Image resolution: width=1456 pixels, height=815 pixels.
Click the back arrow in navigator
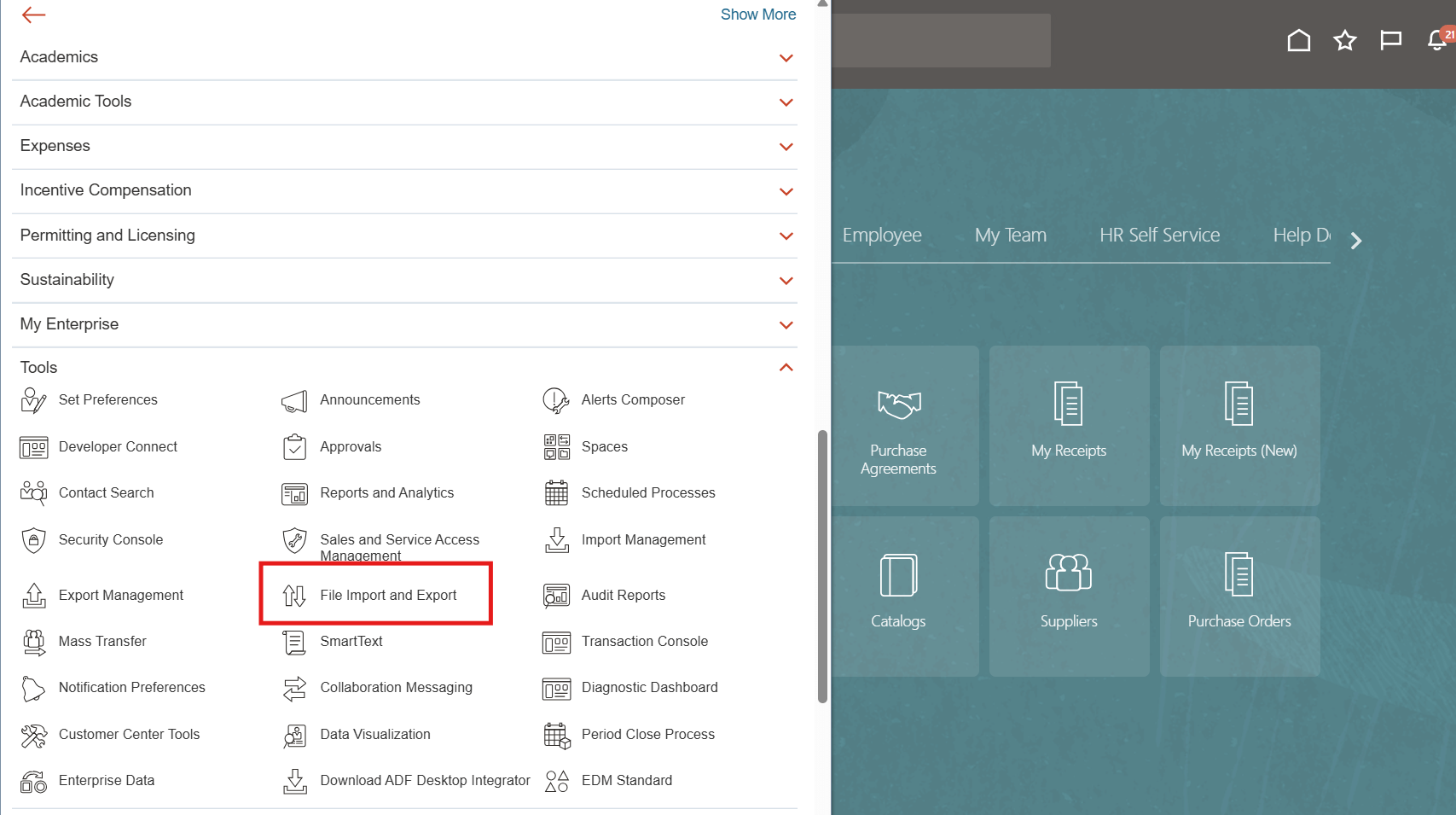(x=33, y=15)
